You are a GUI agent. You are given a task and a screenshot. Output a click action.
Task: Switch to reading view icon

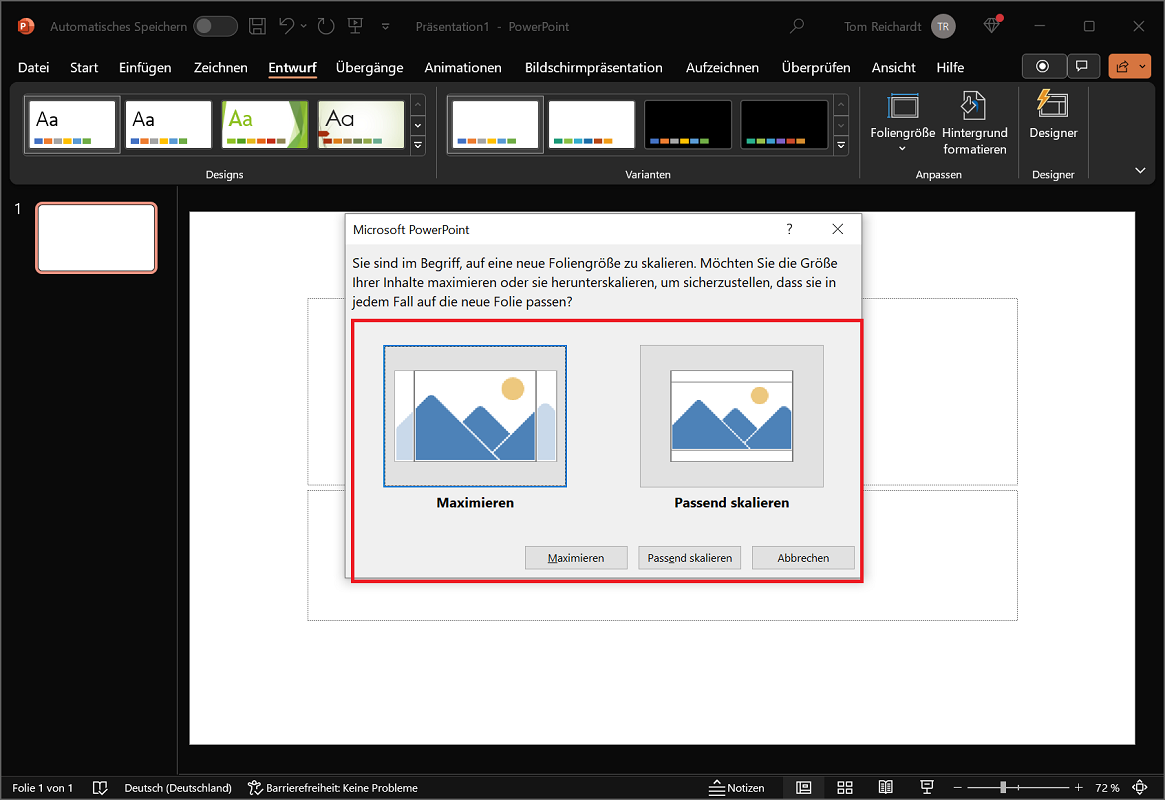pyautogui.click(x=886, y=787)
